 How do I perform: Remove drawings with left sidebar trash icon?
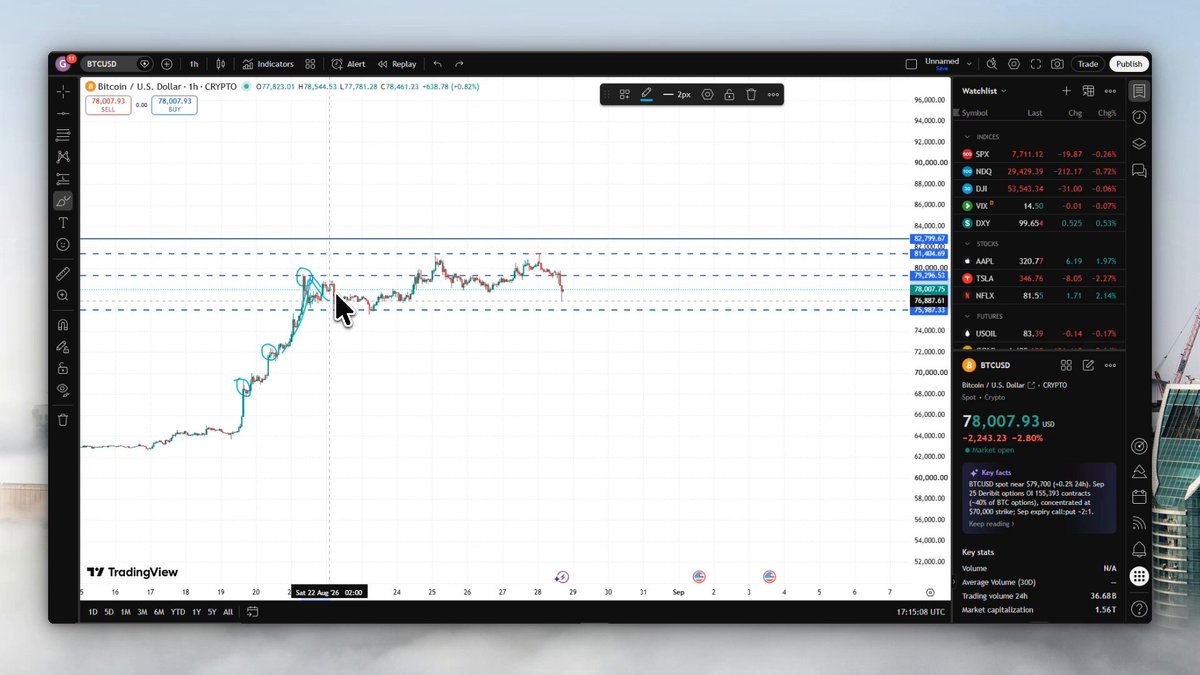(x=63, y=420)
